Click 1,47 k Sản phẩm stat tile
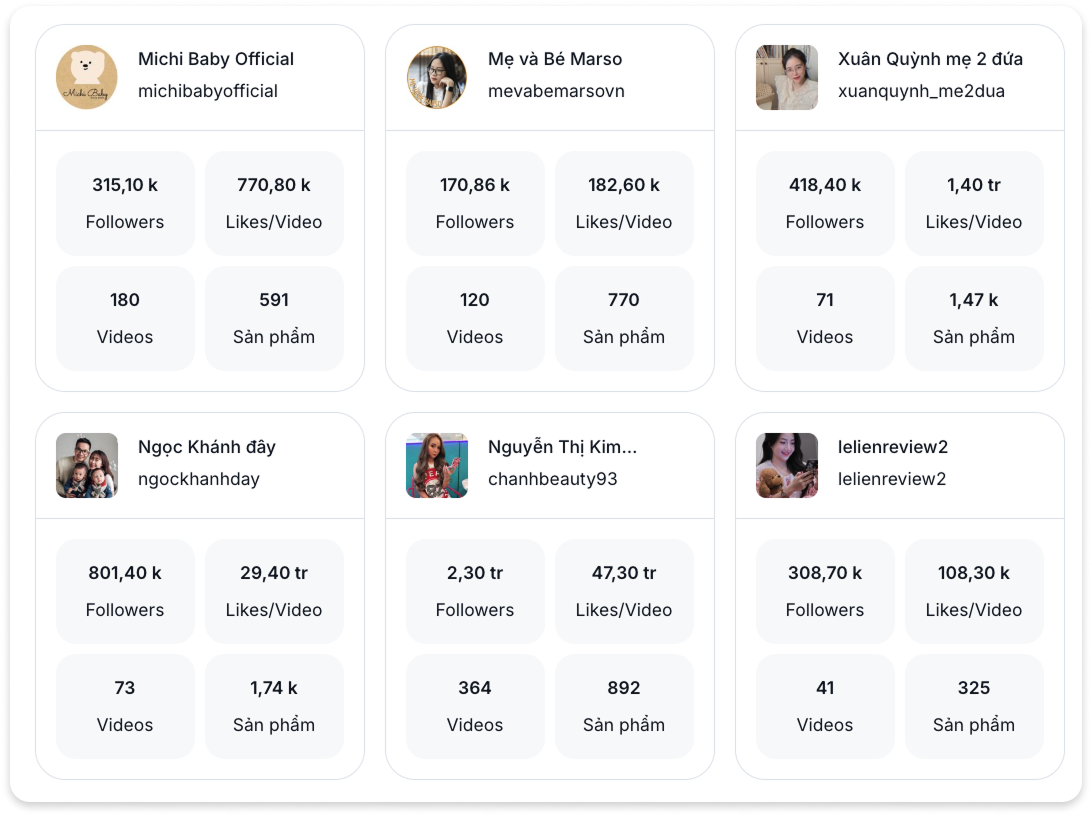The width and height of the screenshot is (1092, 816). (974, 318)
